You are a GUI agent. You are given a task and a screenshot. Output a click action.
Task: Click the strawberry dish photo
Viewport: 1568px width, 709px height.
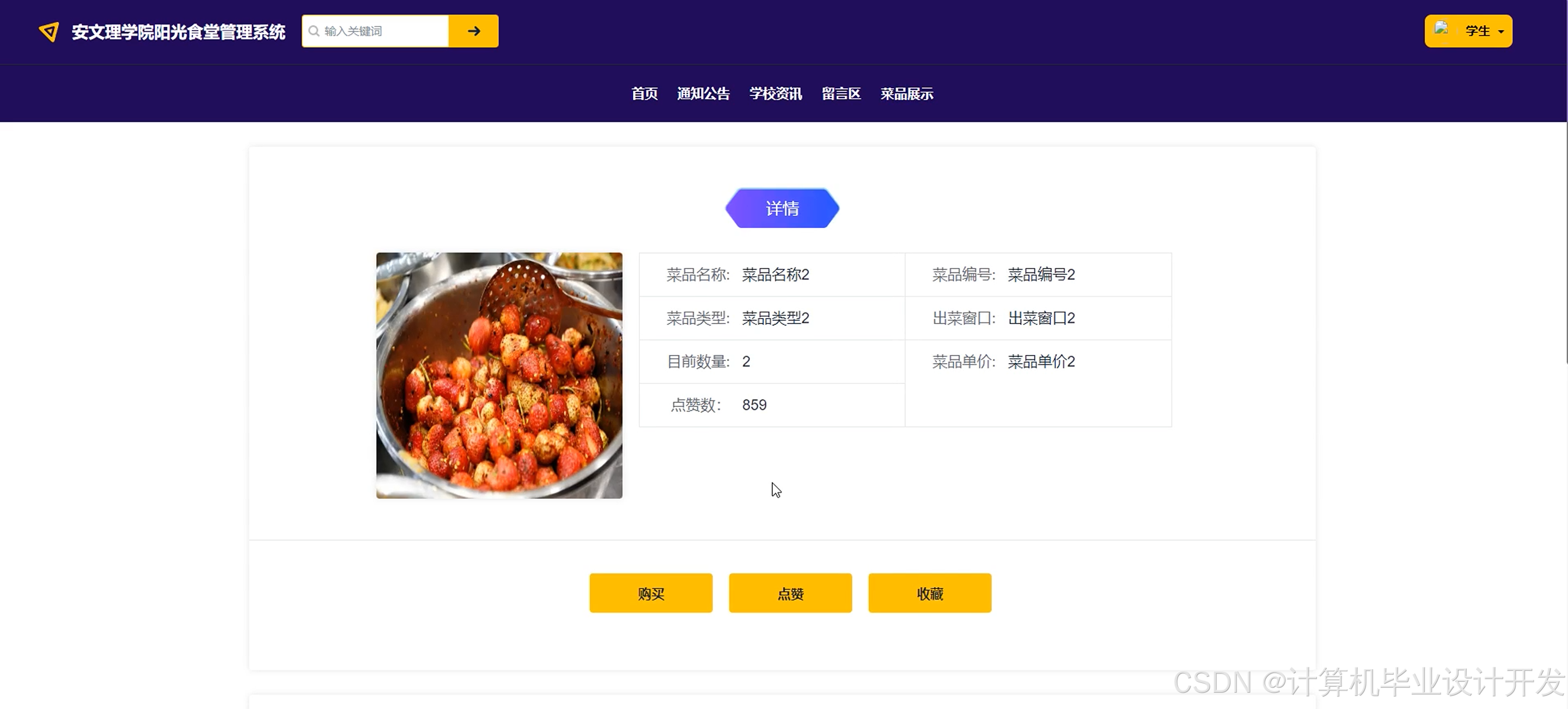click(499, 376)
